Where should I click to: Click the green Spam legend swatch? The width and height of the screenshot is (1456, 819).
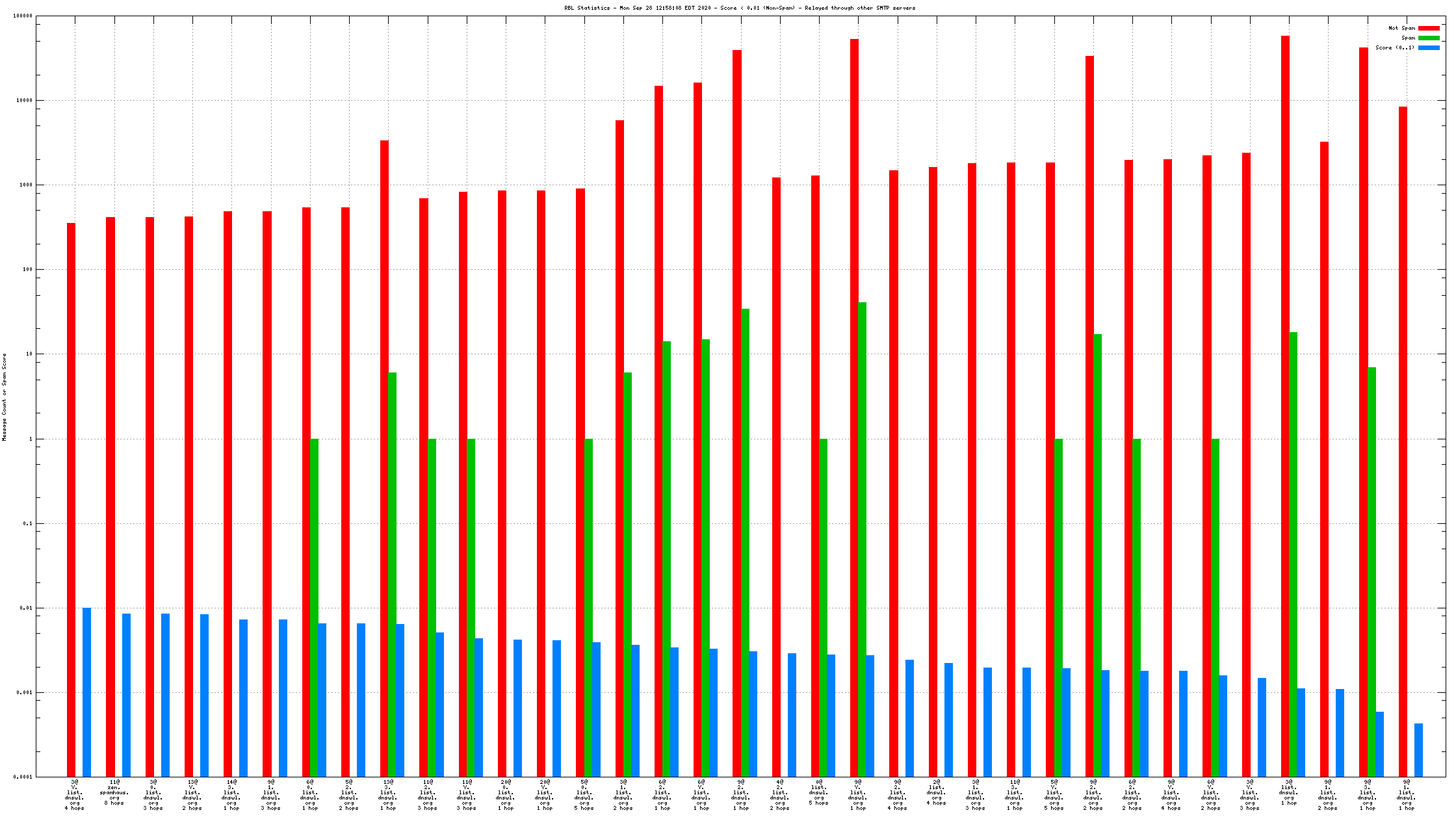(1429, 38)
